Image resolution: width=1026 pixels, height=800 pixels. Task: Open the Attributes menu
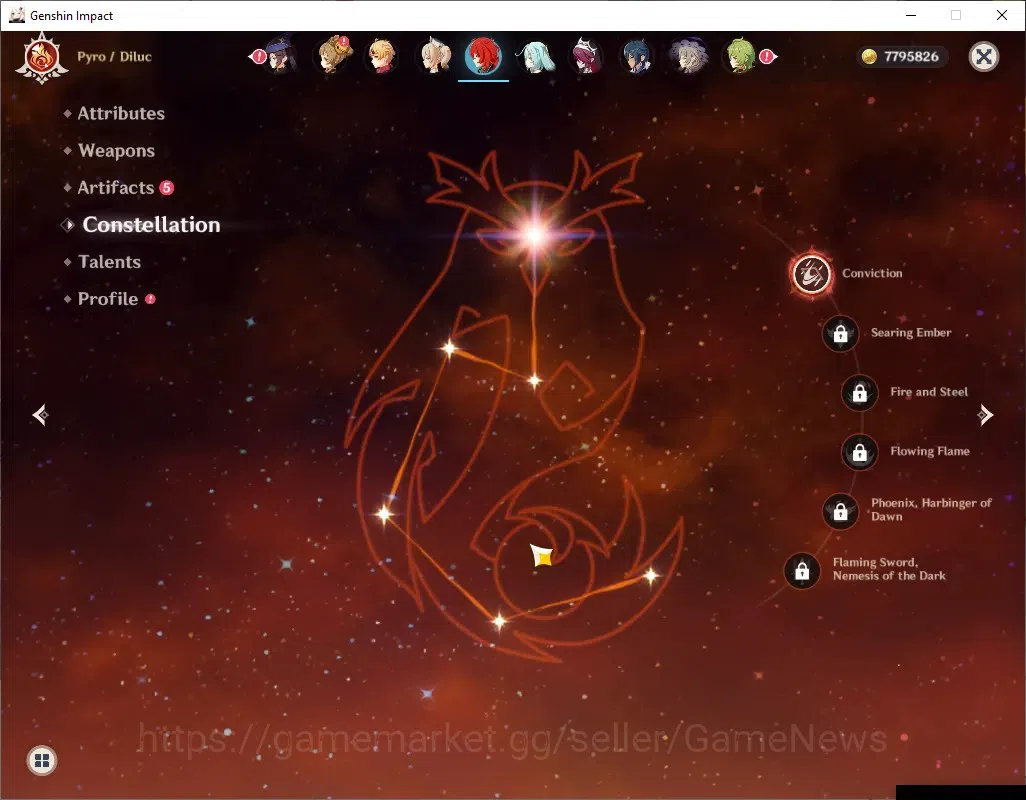(x=121, y=113)
